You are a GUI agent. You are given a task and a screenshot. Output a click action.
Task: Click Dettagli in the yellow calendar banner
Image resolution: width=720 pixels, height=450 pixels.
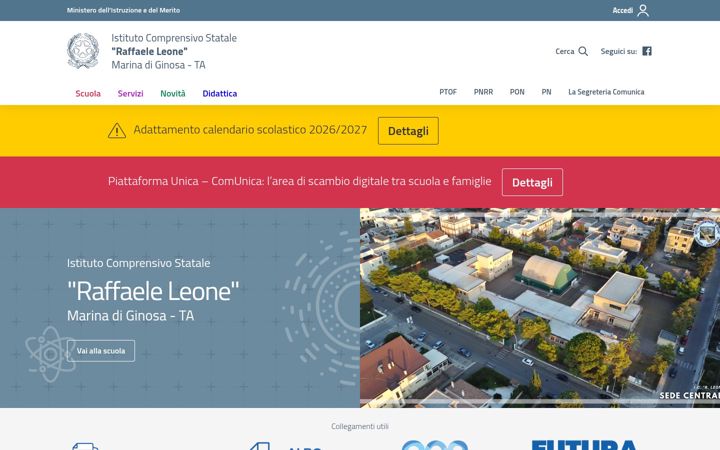coord(408,131)
